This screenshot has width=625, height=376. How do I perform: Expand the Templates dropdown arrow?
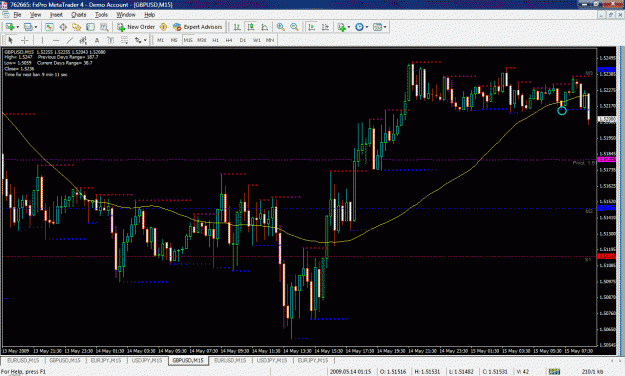point(385,27)
